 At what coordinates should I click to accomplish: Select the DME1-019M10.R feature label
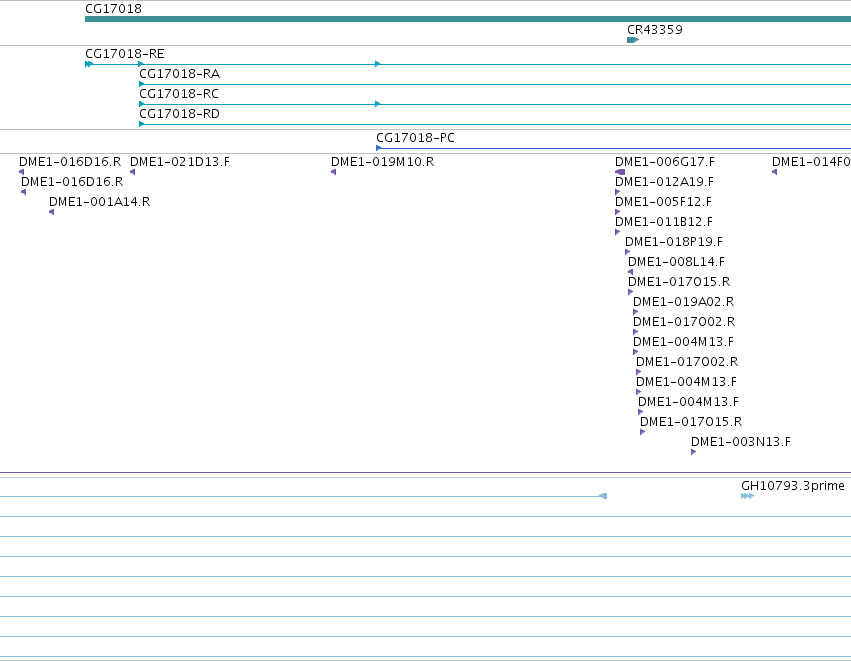pyautogui.click(x=383, y=162)
